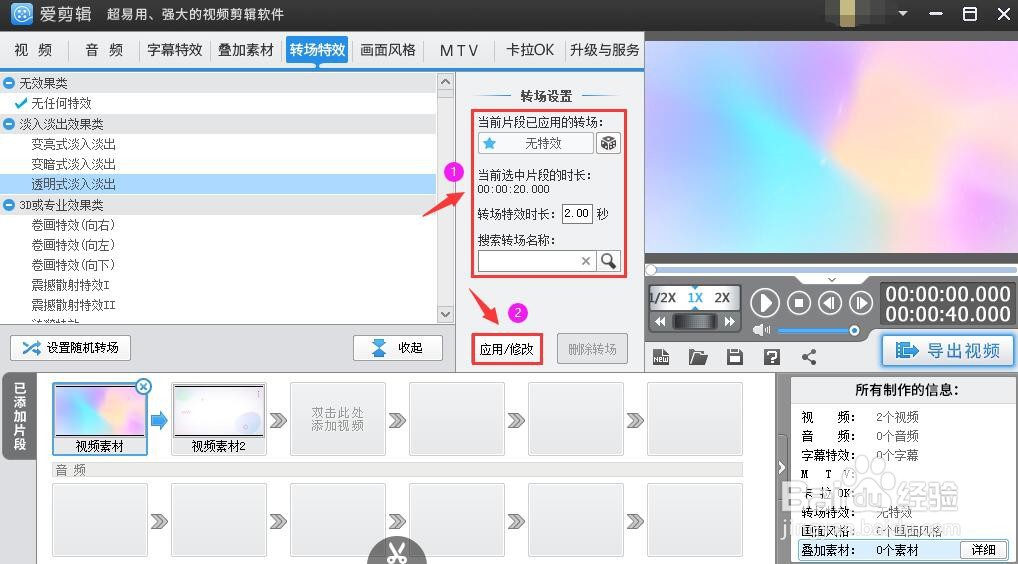Image resolution: width=1018 pixels, height=564 pixels.
Task: Click the 导出视频 button
Action: tap(947, 350)
